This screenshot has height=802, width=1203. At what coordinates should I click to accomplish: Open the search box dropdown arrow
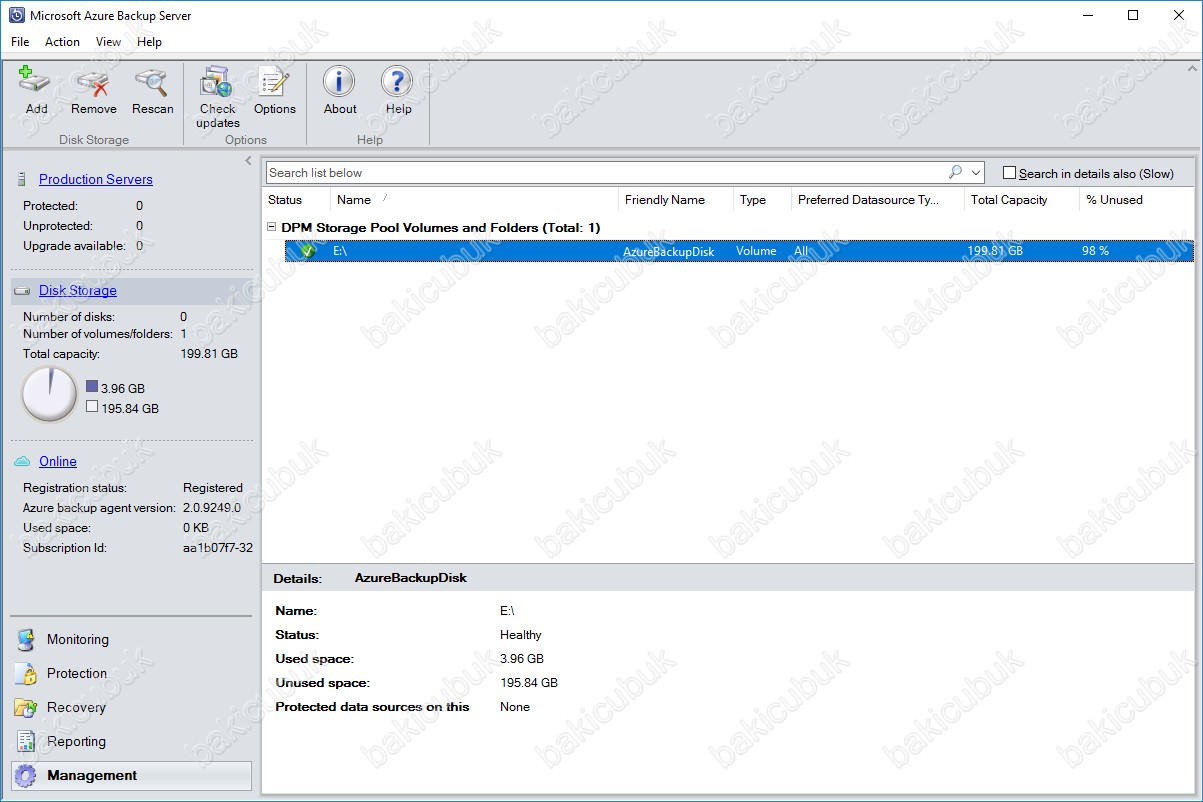point(976,173)
